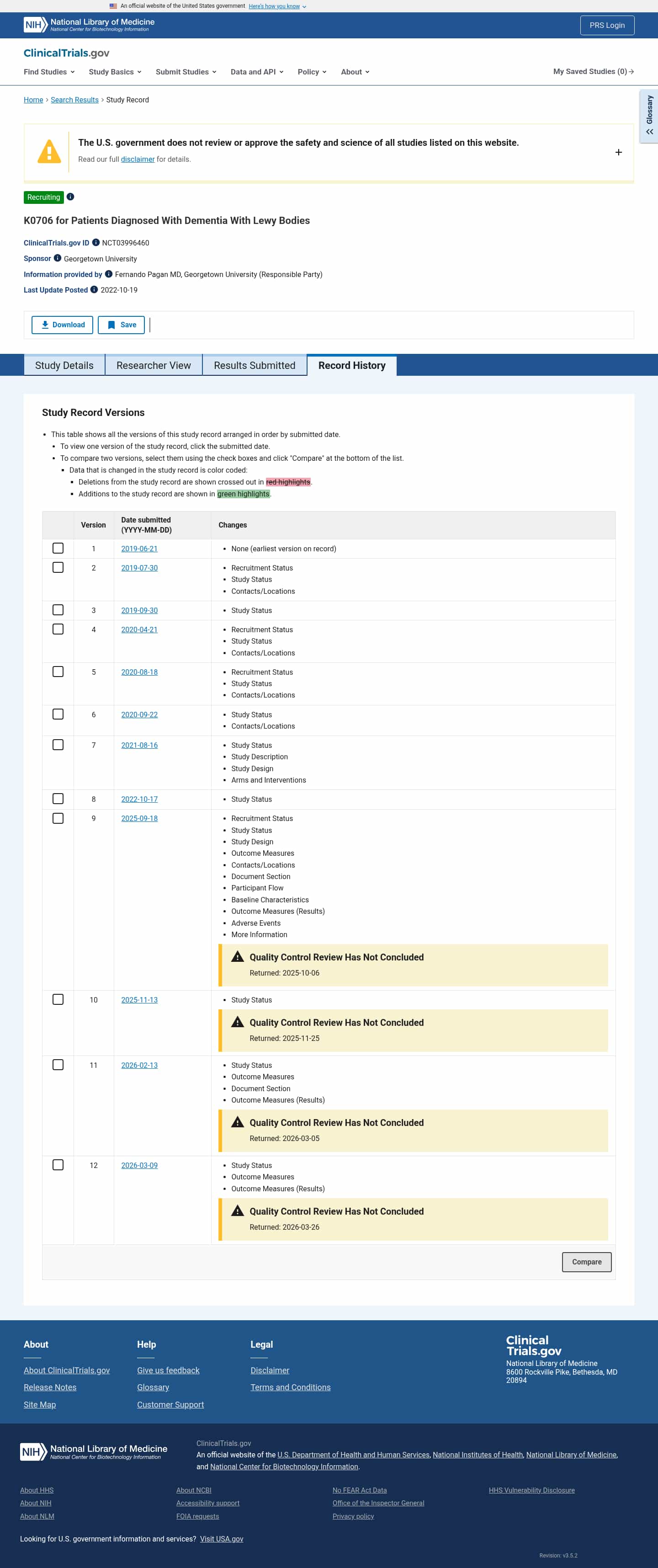Open the Glossary side panel
658x1568 pixels.
[x=649, y=116]
